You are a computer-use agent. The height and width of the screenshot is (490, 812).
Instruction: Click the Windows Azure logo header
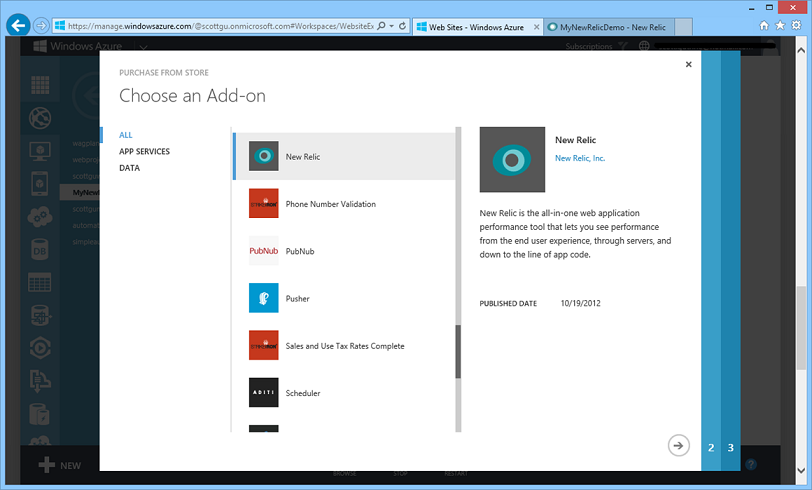pos(78,46)
